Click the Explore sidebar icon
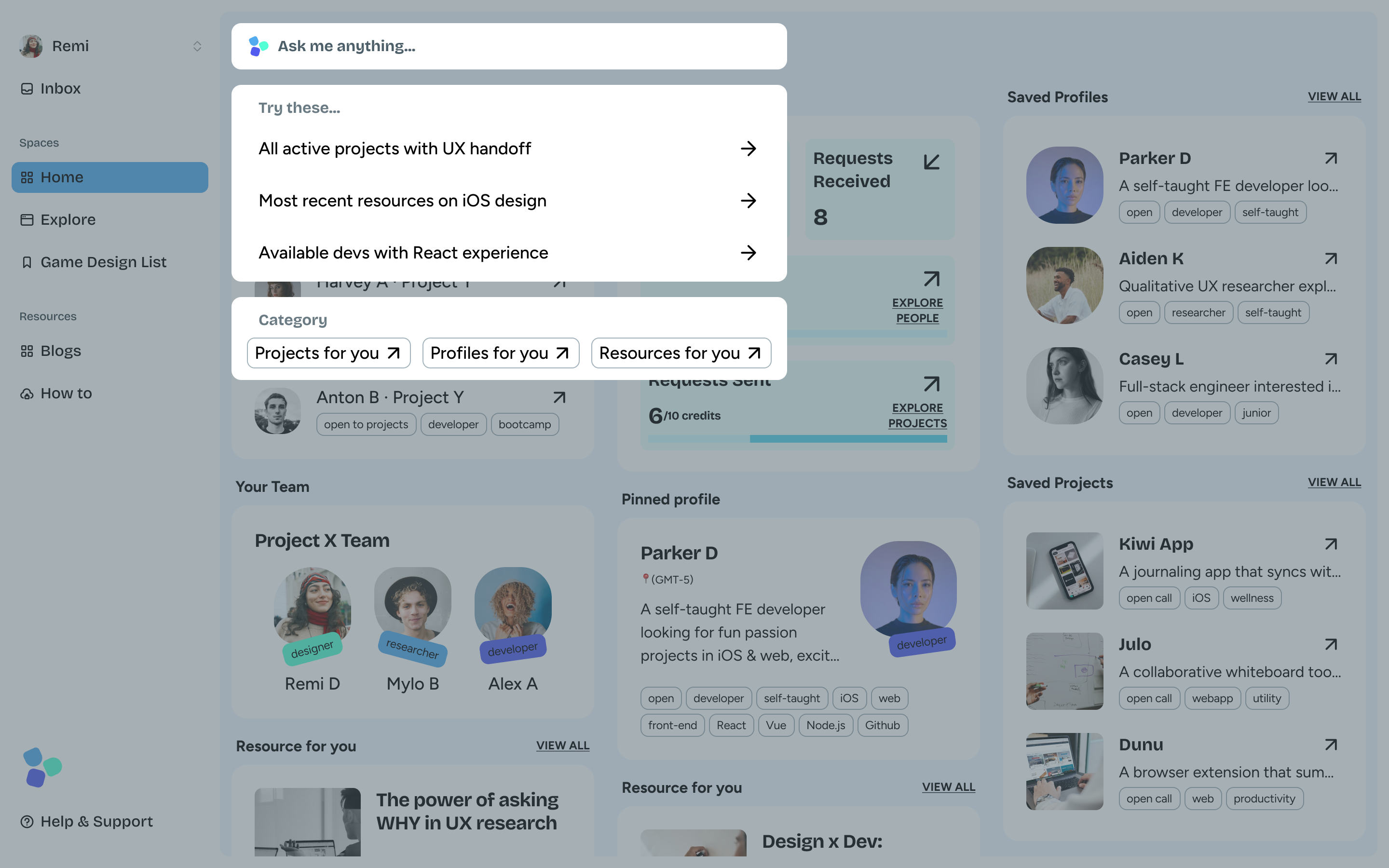Screen dimensions: 1389x868 (27, 220)
